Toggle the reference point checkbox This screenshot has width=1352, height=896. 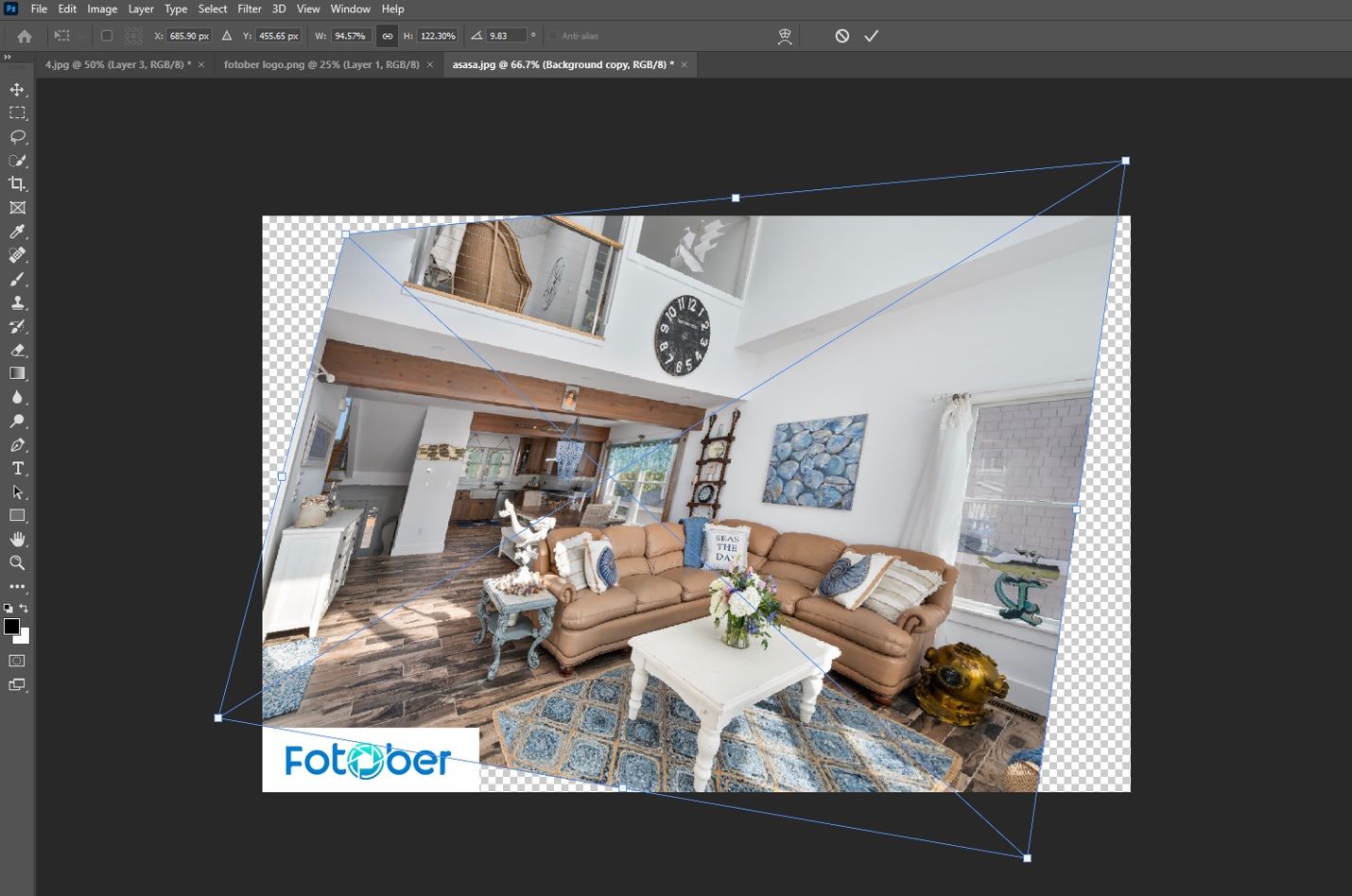tap(107, 36)
